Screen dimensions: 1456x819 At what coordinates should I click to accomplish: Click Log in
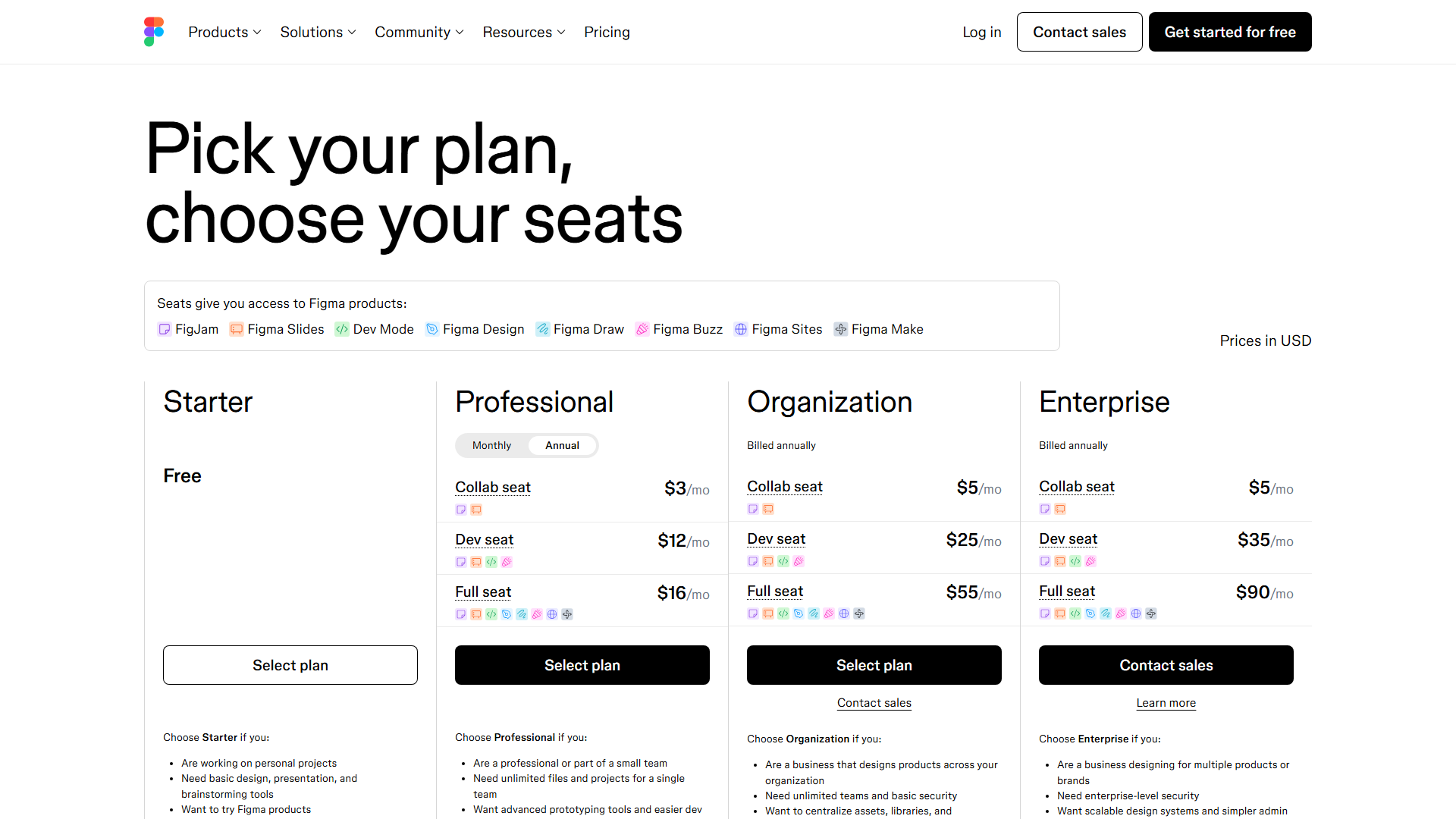tap(981, 32)
